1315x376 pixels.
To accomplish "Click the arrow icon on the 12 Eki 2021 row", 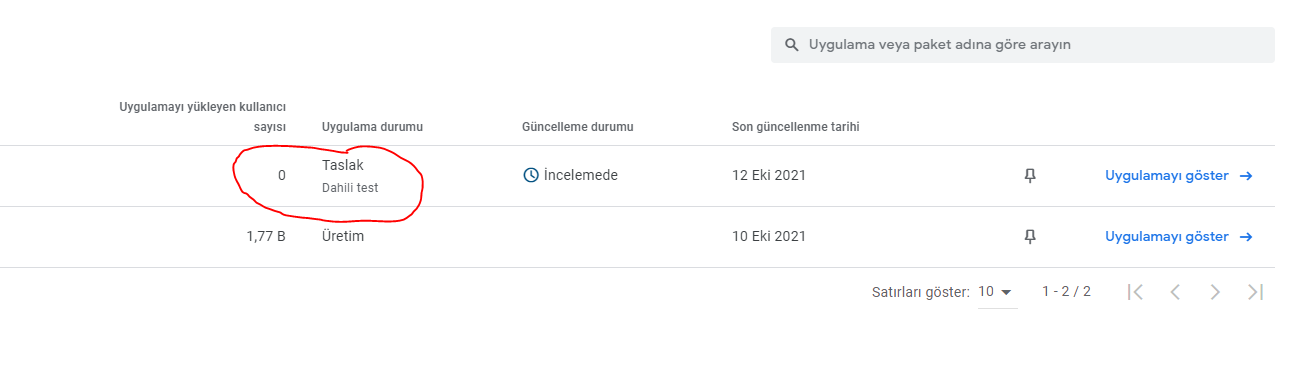I will click(x=1246, y=176).
